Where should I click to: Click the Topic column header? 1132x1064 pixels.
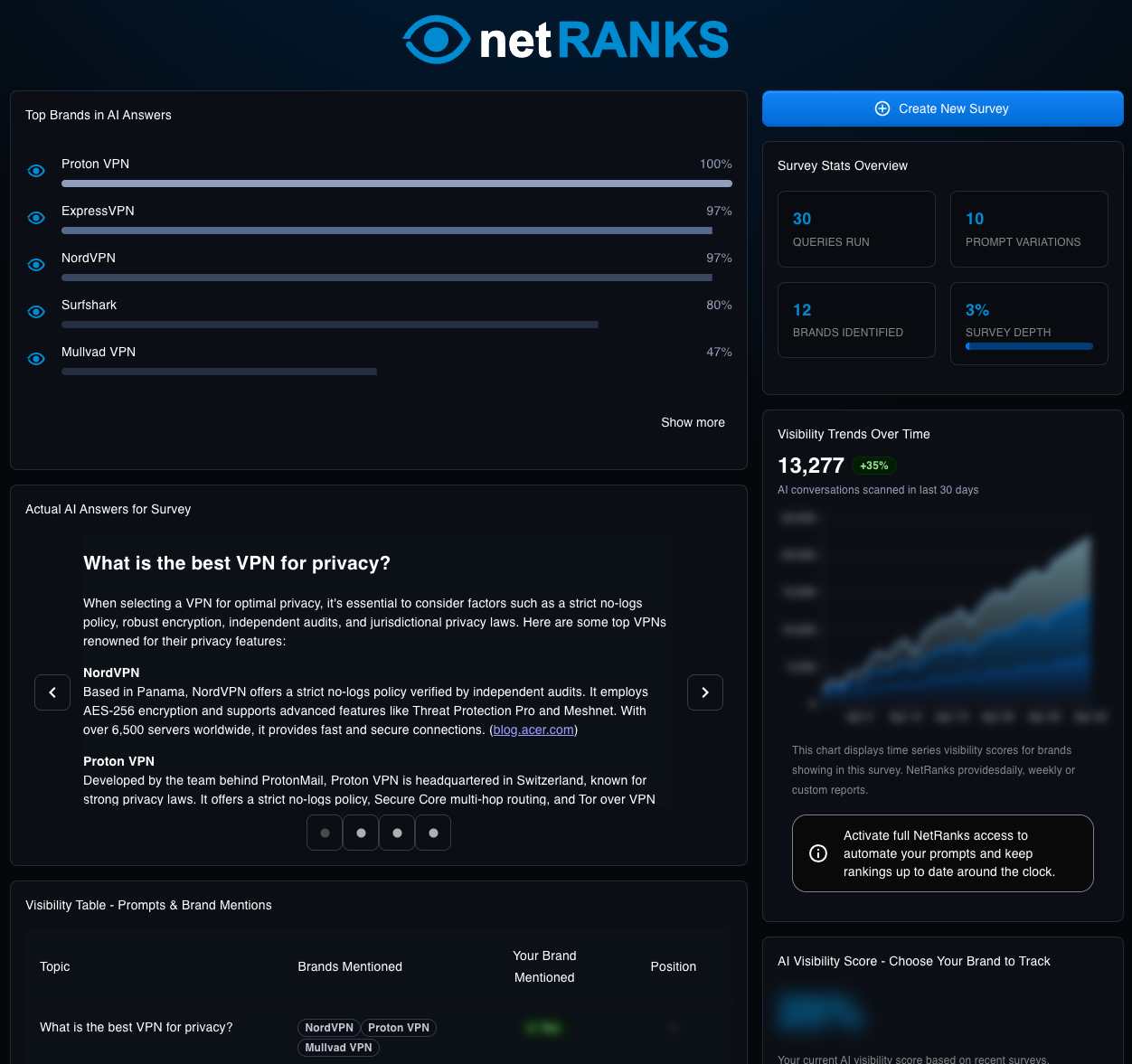click(55, 966)
